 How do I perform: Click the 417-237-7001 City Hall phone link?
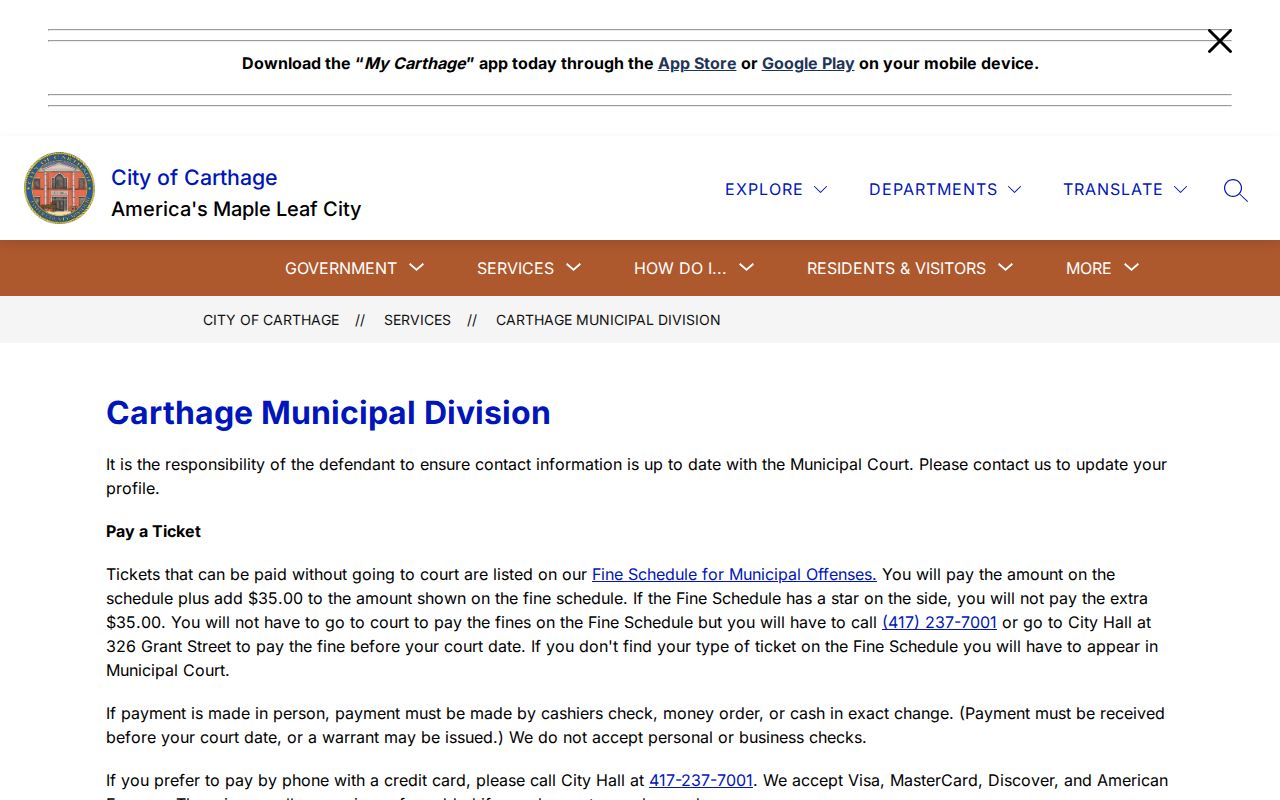click(701, 780)
